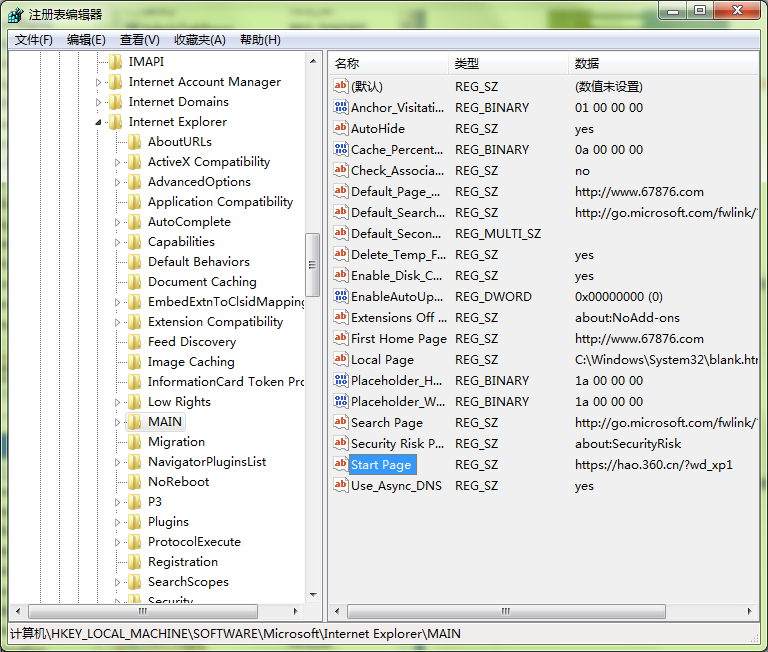Expand the Capabilities node

(117, 242)
